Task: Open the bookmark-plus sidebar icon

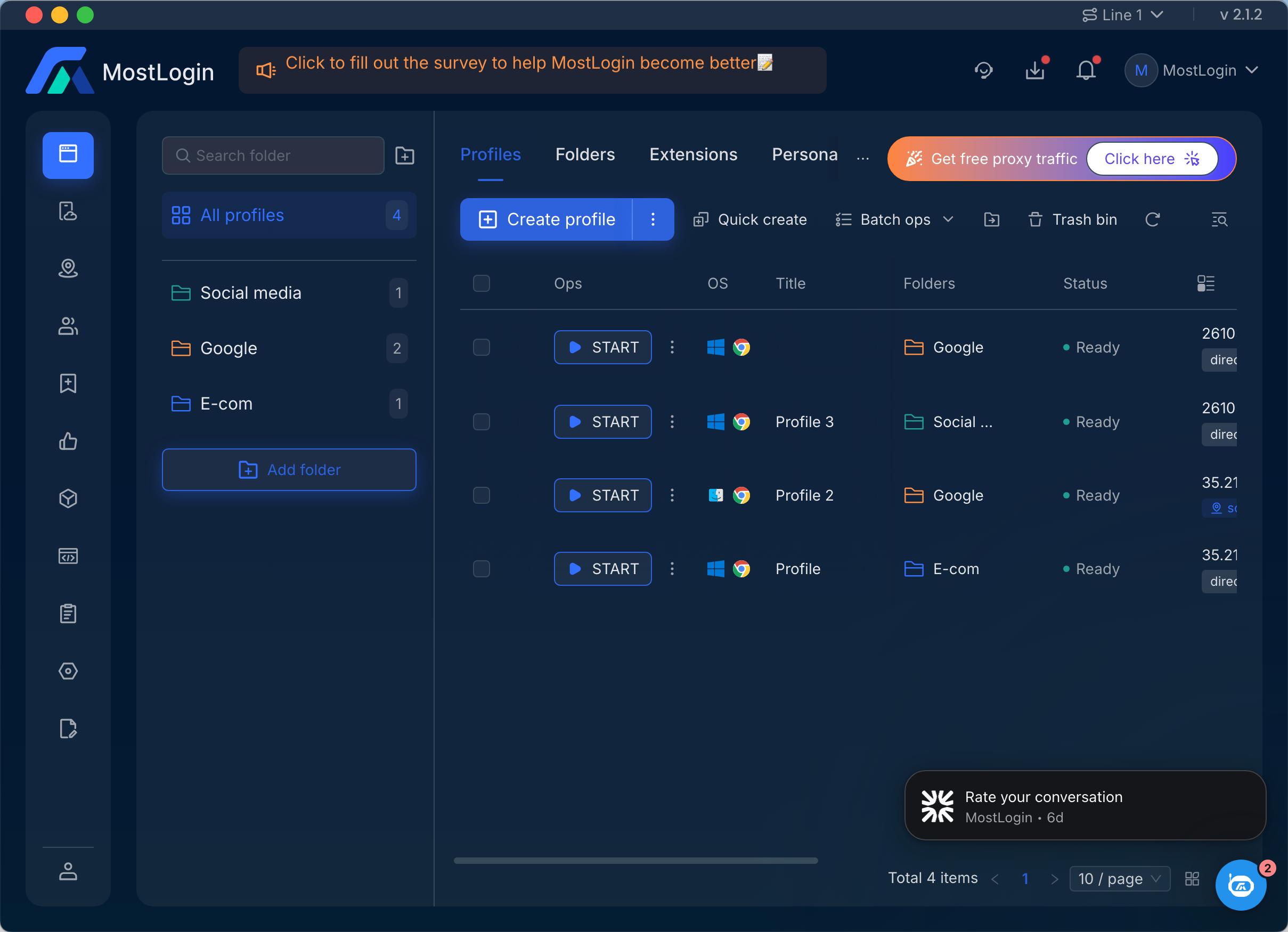Action: (x=68, y=383)
